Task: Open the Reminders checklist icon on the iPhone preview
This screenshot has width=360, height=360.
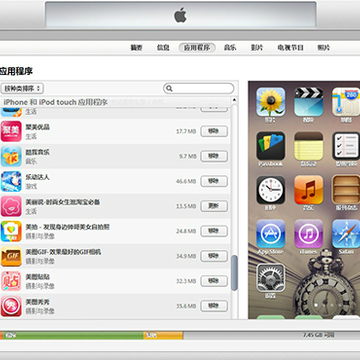Action: 346,146
